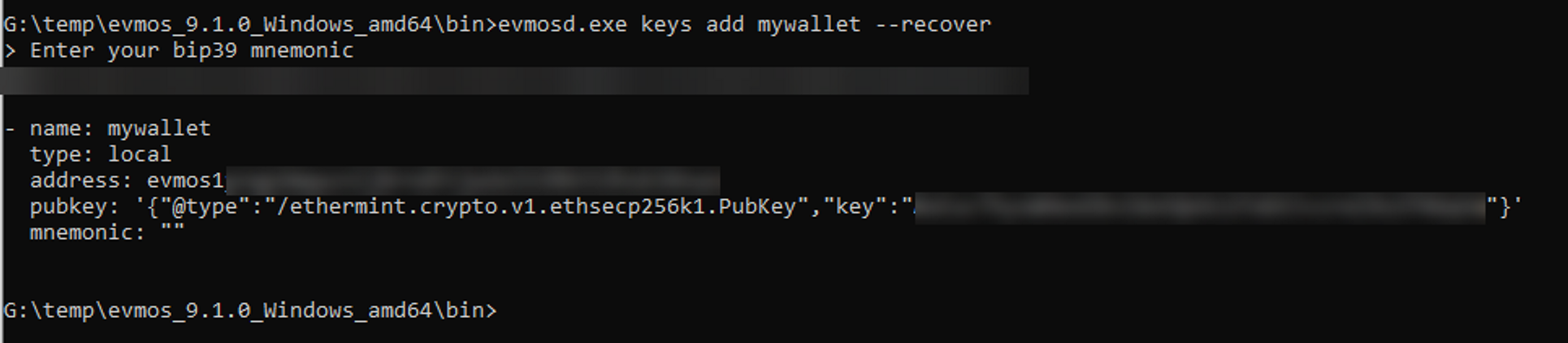Click the evmosd.exe command text
Viewport: 1568px width, 343px height.
pyautogui.click(x=562, y=24)
